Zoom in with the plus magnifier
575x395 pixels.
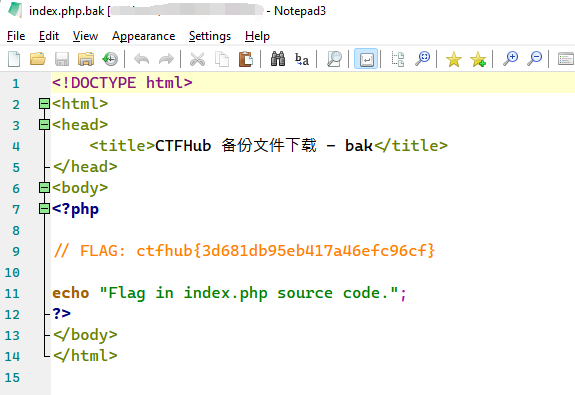click(510, 58)
